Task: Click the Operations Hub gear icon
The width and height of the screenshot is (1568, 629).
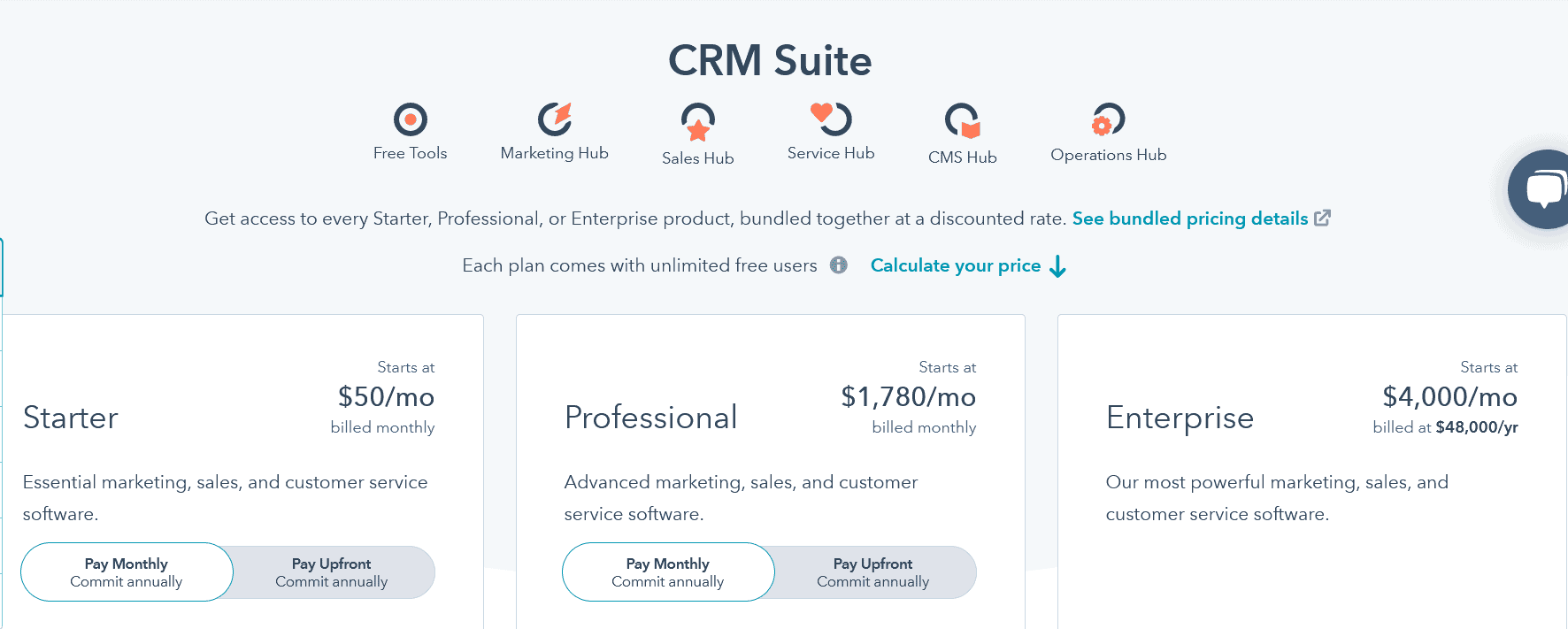Action: click(1108, 119)
